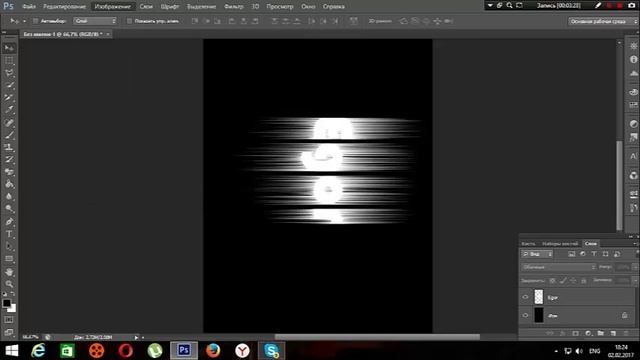Hide the top text layer eye icon
The width and height of the screenshot is (640, 360).
point(525,297)
